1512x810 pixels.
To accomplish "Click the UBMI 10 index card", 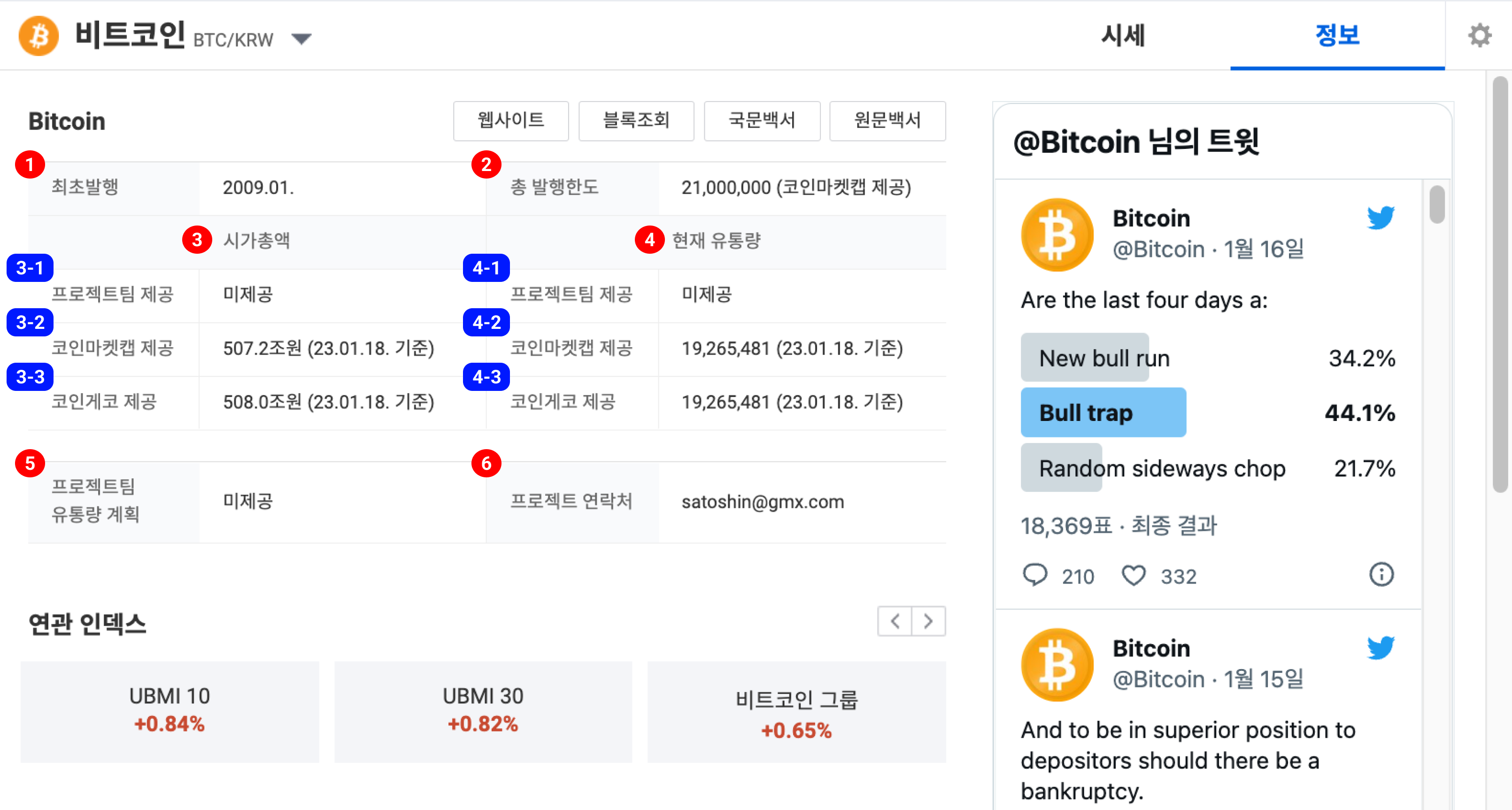I will point(170,711).
